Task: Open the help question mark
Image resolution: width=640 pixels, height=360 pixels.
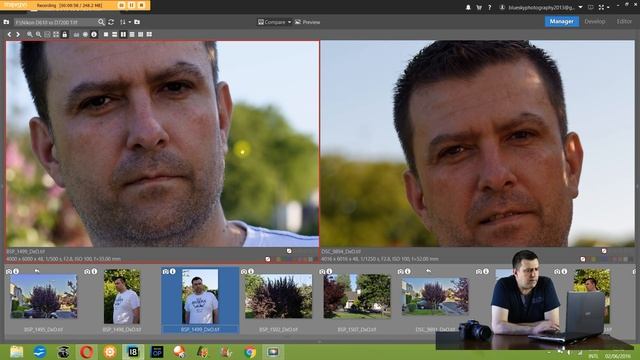Action: pyautogui.click(x=489, y=7)
